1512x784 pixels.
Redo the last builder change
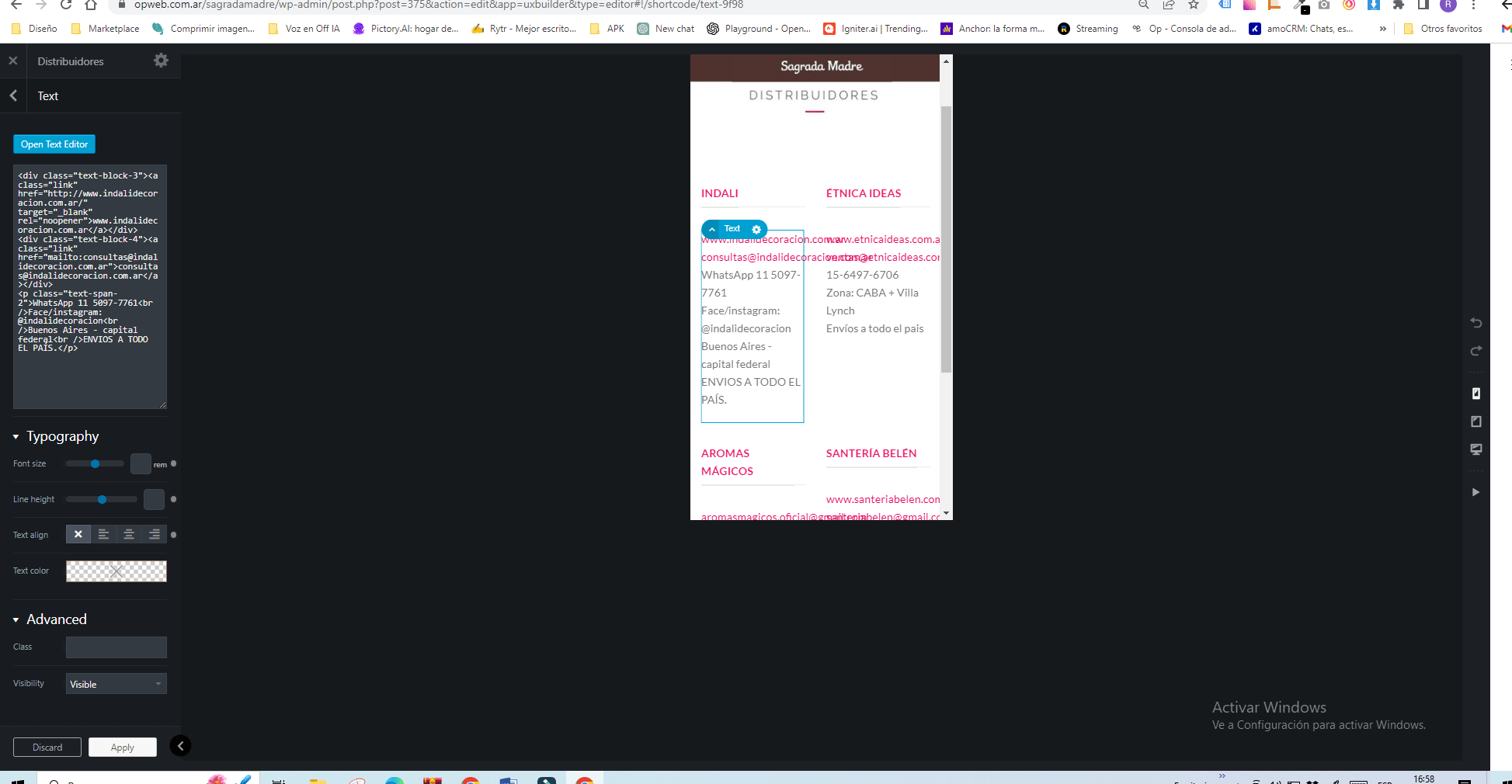click(1476, 351)
